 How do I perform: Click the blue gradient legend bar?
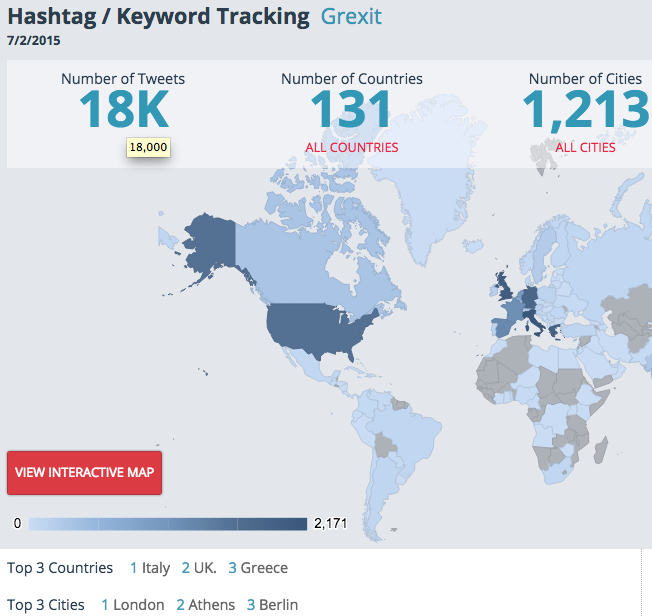[x=168, y=523]
